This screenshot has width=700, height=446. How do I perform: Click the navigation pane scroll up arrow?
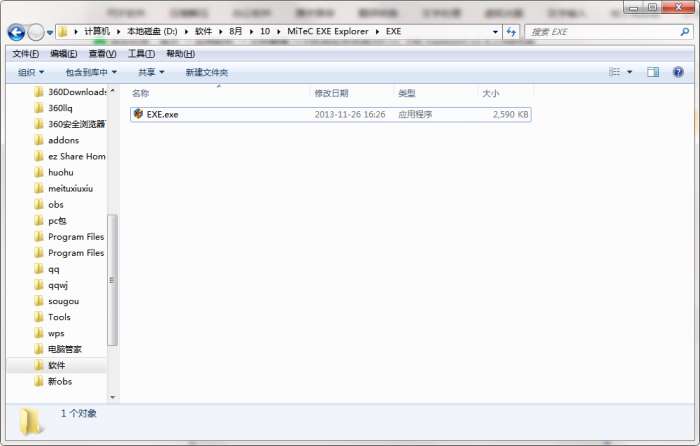(112, 91)
